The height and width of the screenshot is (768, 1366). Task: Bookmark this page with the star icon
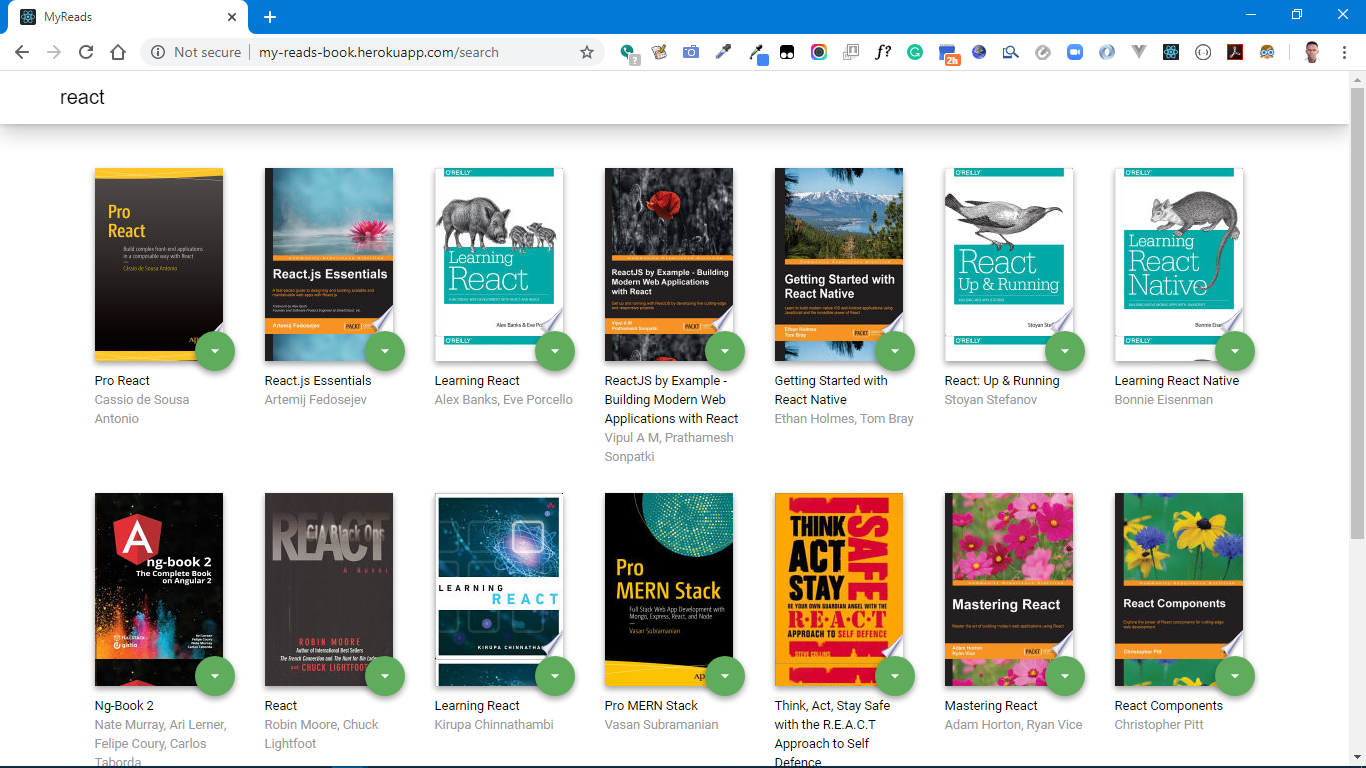point(587,52)
